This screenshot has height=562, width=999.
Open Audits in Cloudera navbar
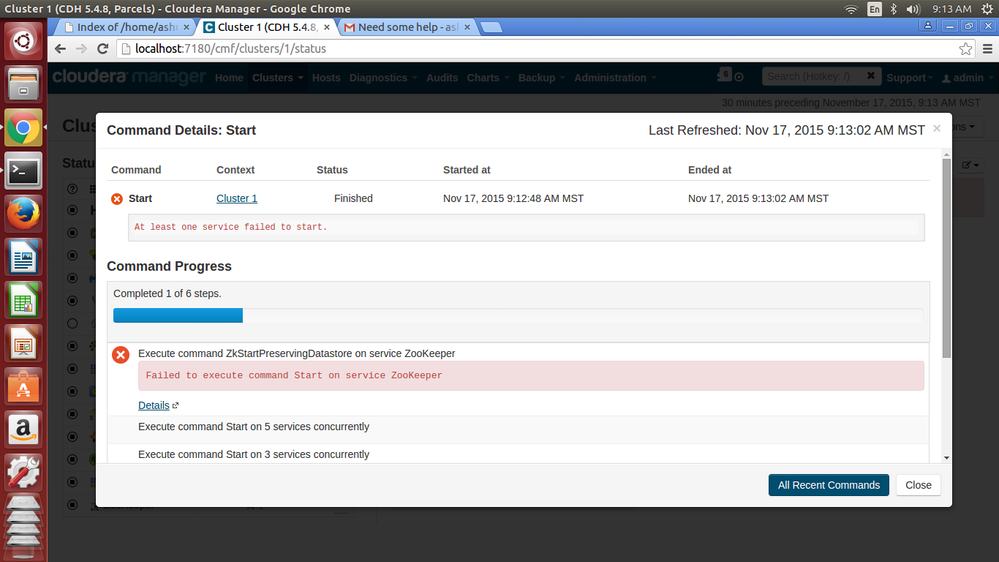[442, 78]
